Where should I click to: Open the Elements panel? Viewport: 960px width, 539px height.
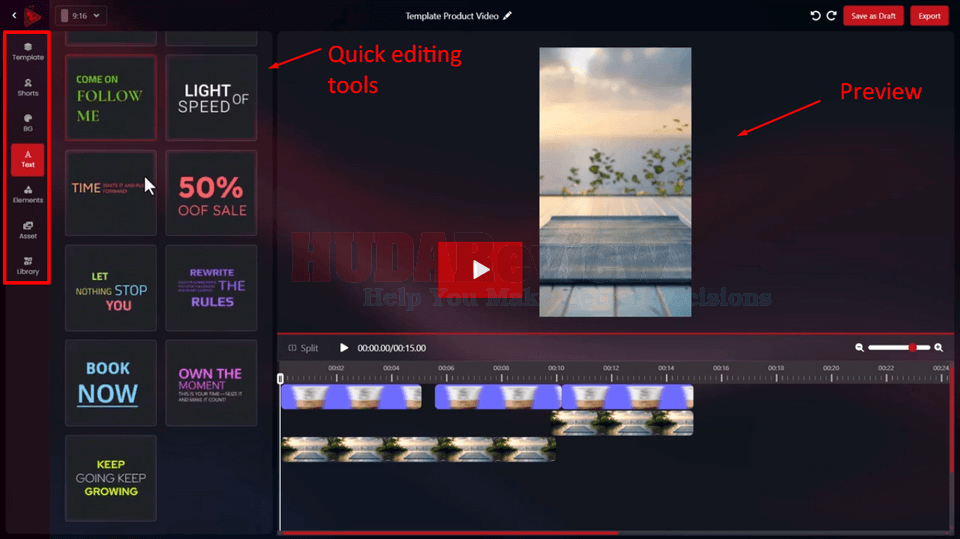[28, 194]
